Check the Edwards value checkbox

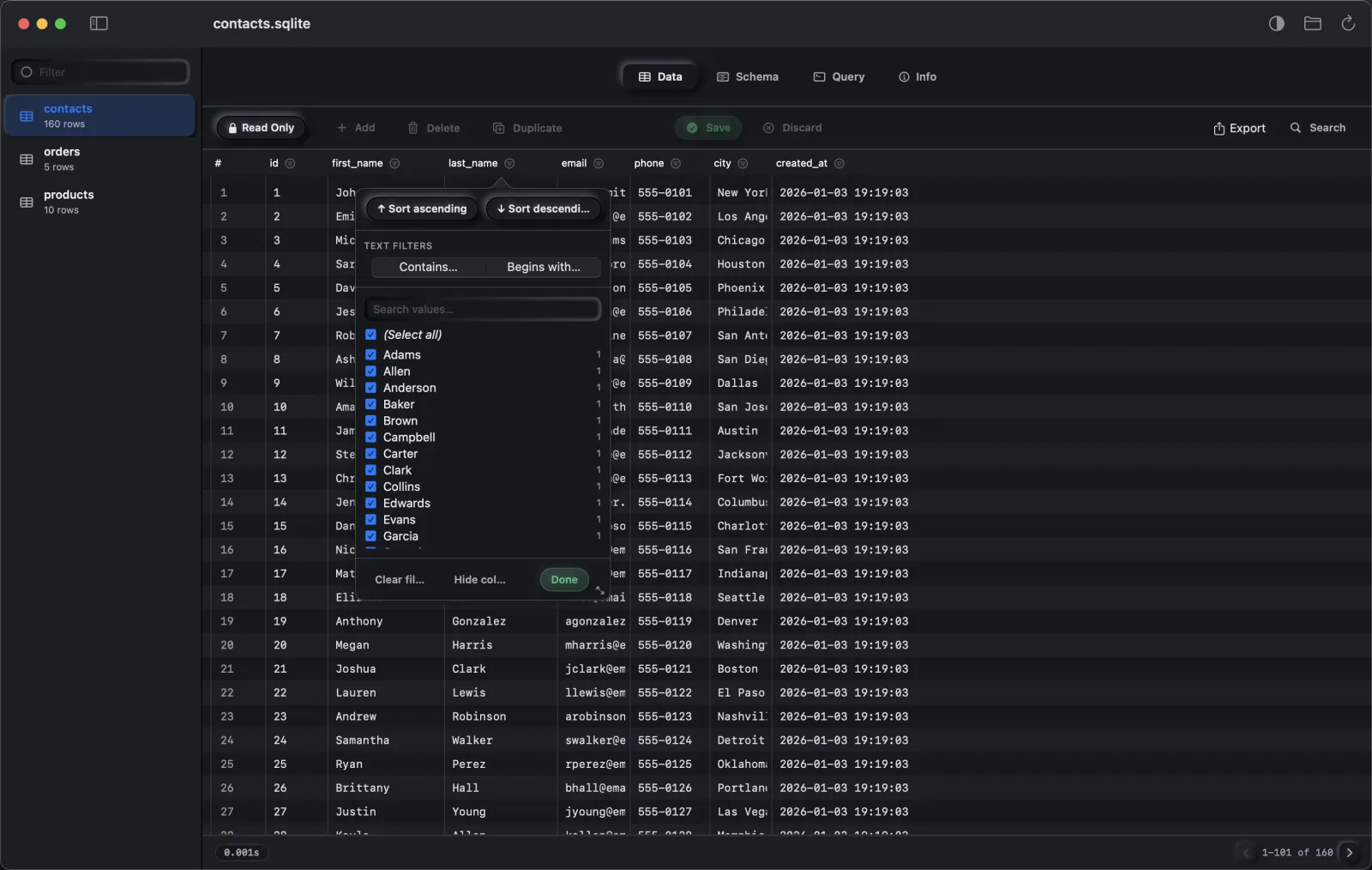(370, 503)
